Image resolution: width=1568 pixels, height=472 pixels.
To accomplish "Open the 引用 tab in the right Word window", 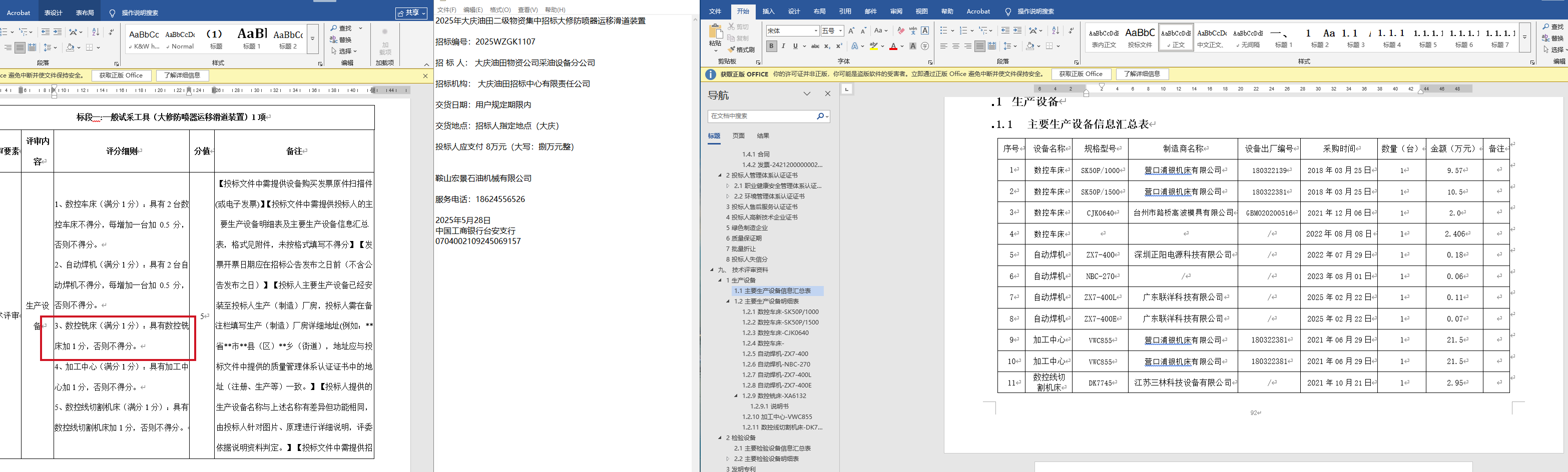I will pos(845,11).
